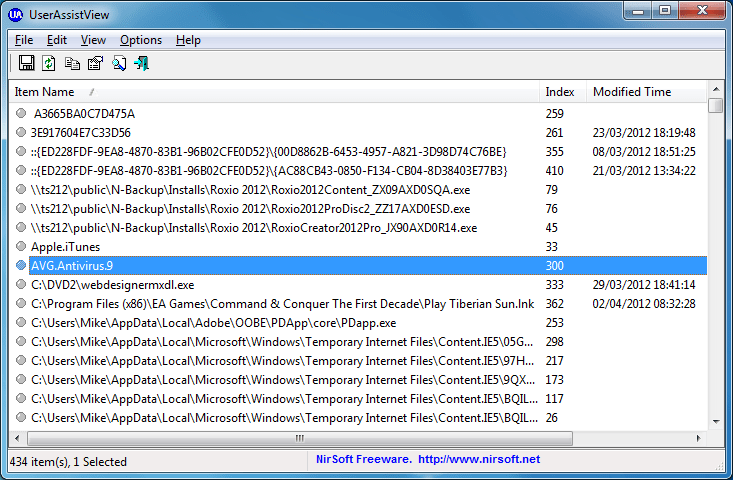Screen dimensions: 733x480
Task: Click the UserAssistView title bar app icon
Action: point(15,15)
